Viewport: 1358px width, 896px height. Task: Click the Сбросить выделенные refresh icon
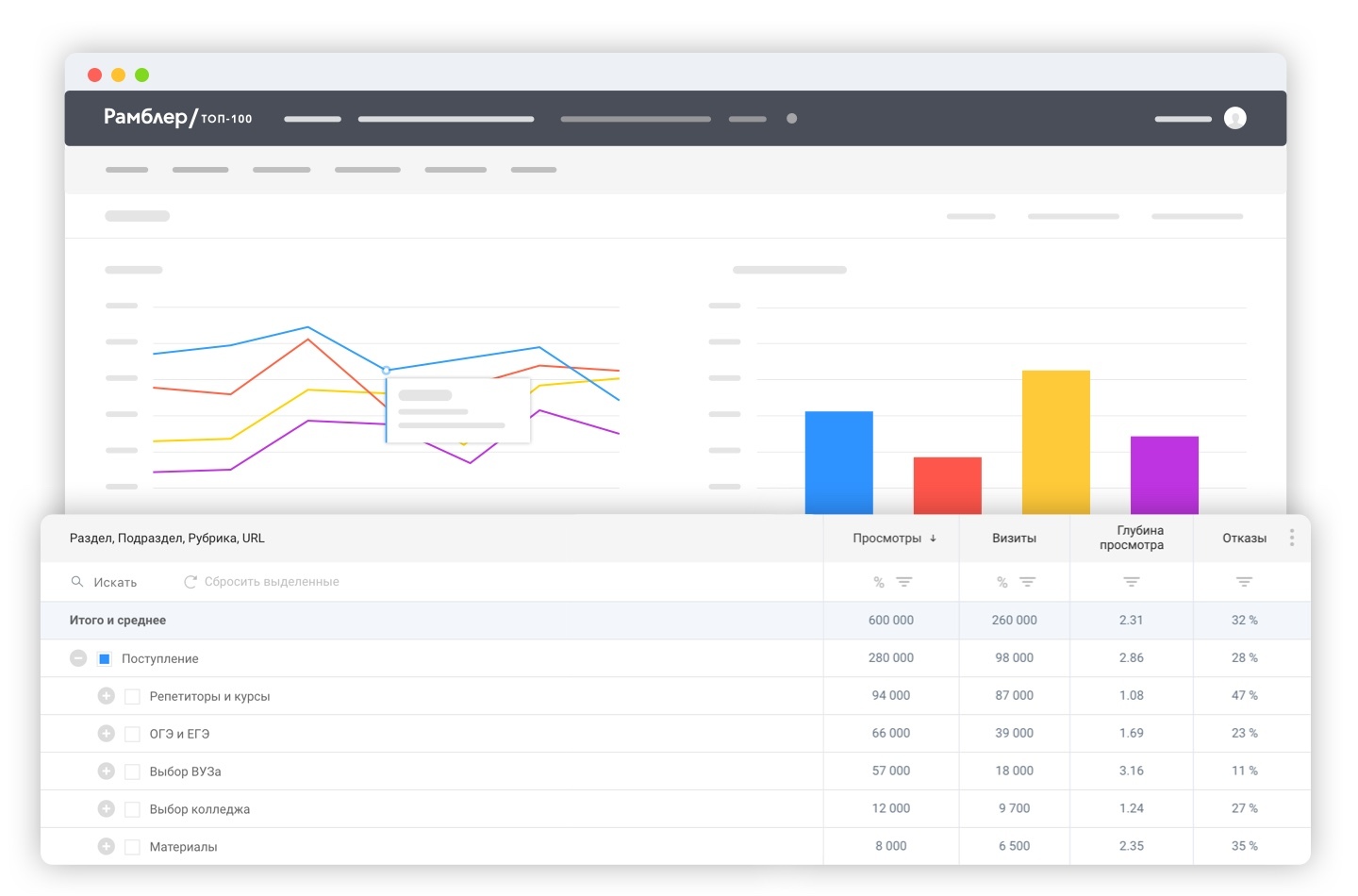coord(190,582)
